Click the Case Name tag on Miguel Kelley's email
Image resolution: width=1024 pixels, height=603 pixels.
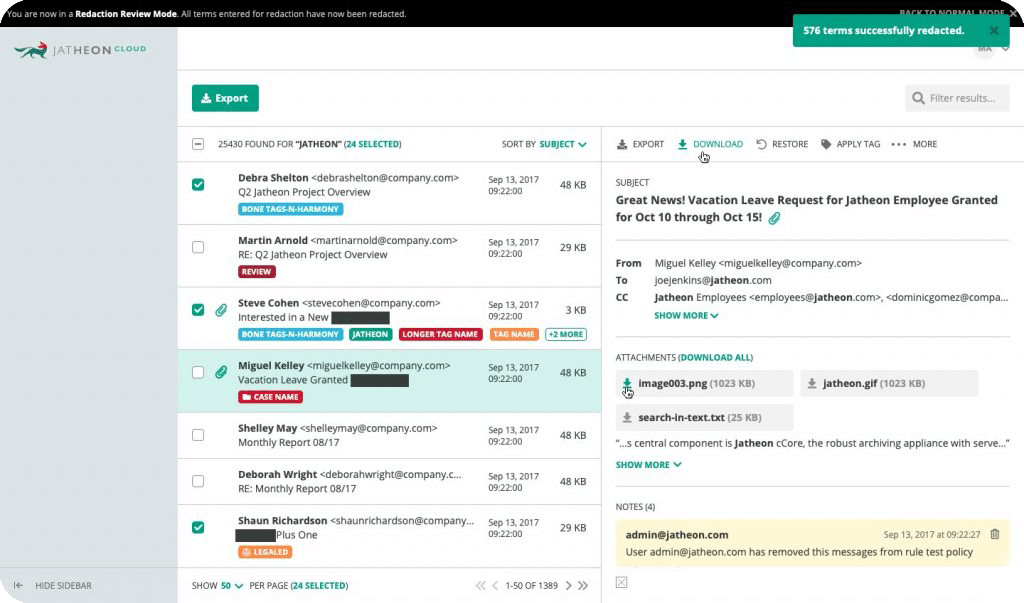tap(270, 397)
